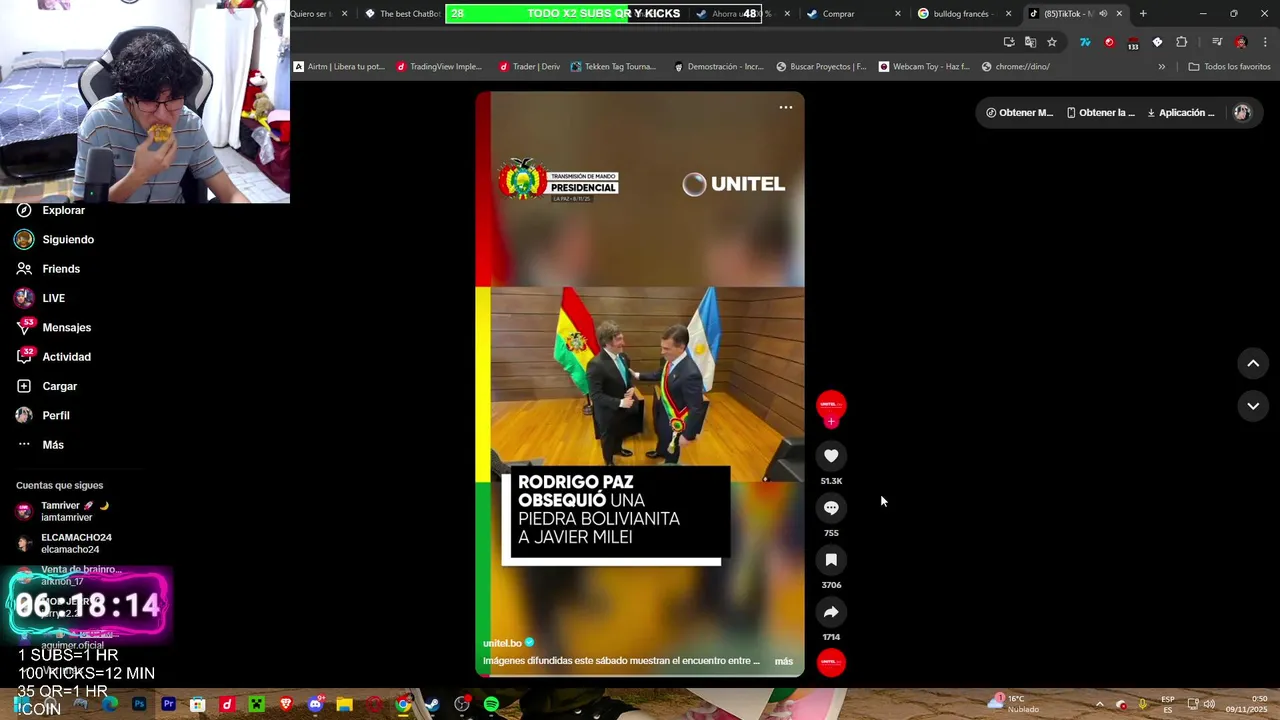The height and width of the screenshot is (720, 1280).
Task: Like the Unitel video with the heart
Action: pyautogui.click(x=831, y=456)
